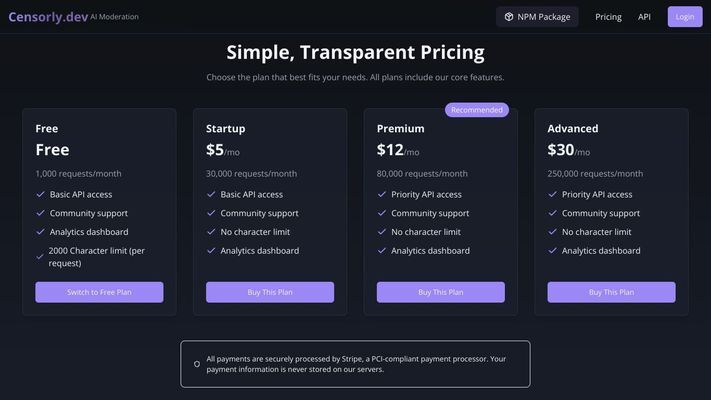The width and height of the screenshot is (711, 400).
Task: Open the NPM Package button
Action: click(x=537, y=17)
